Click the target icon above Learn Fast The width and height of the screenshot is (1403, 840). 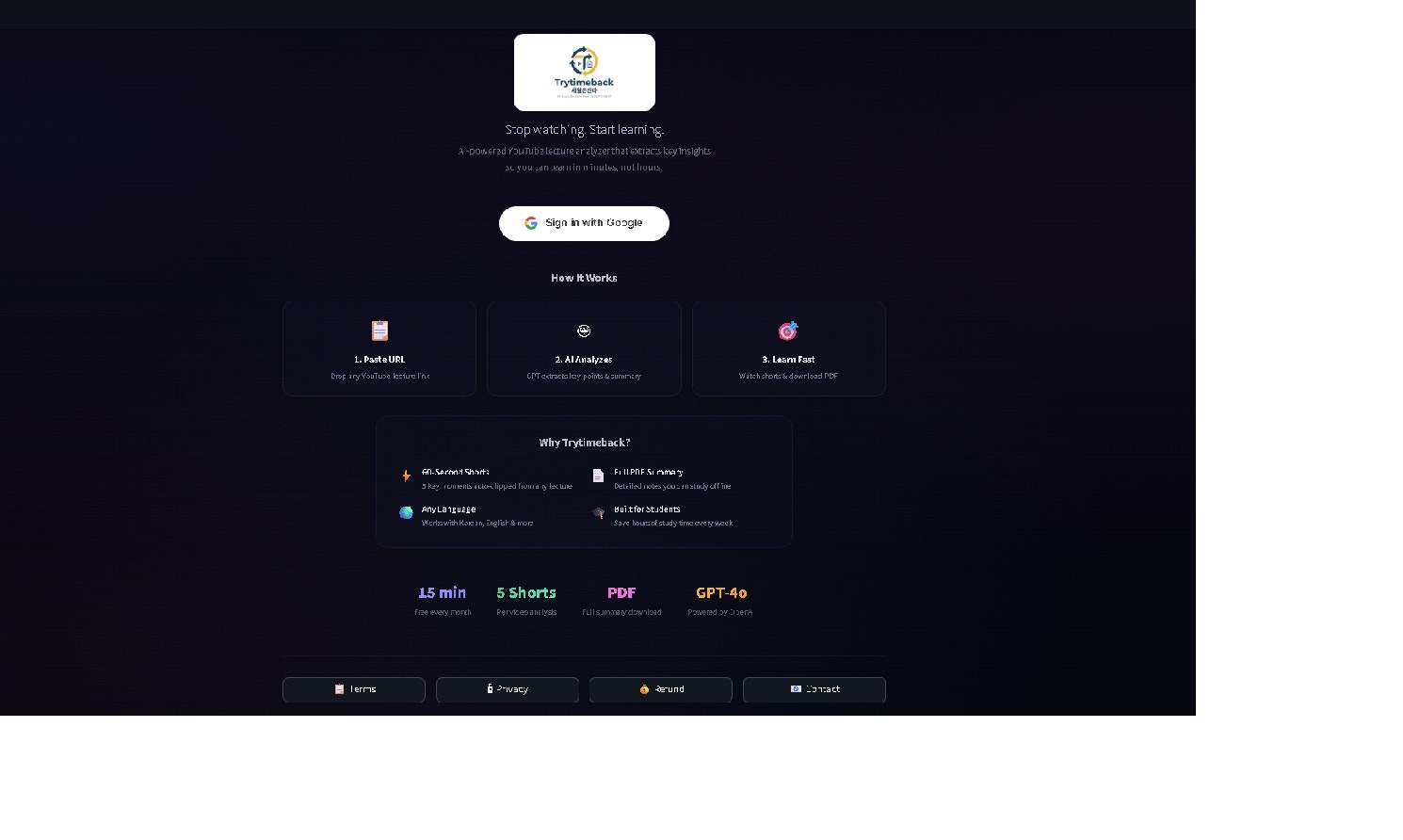pyautogui.click(x=788, y=331)
